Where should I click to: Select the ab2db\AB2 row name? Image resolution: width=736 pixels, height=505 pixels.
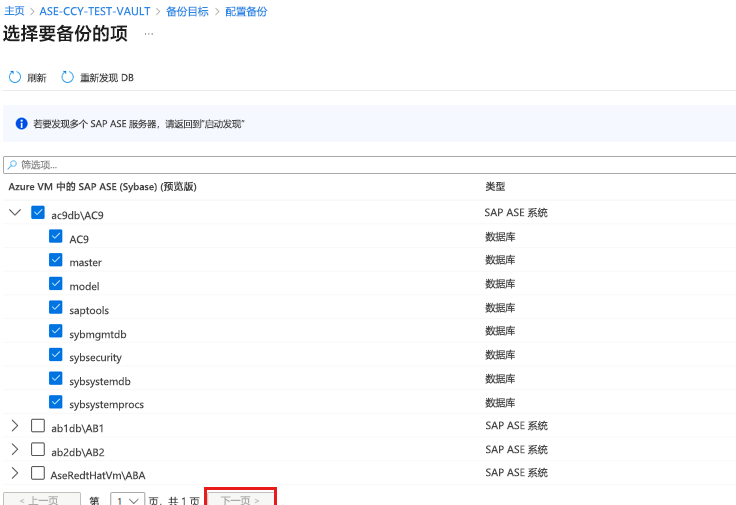pyautogui.click(x=78, y=452)
